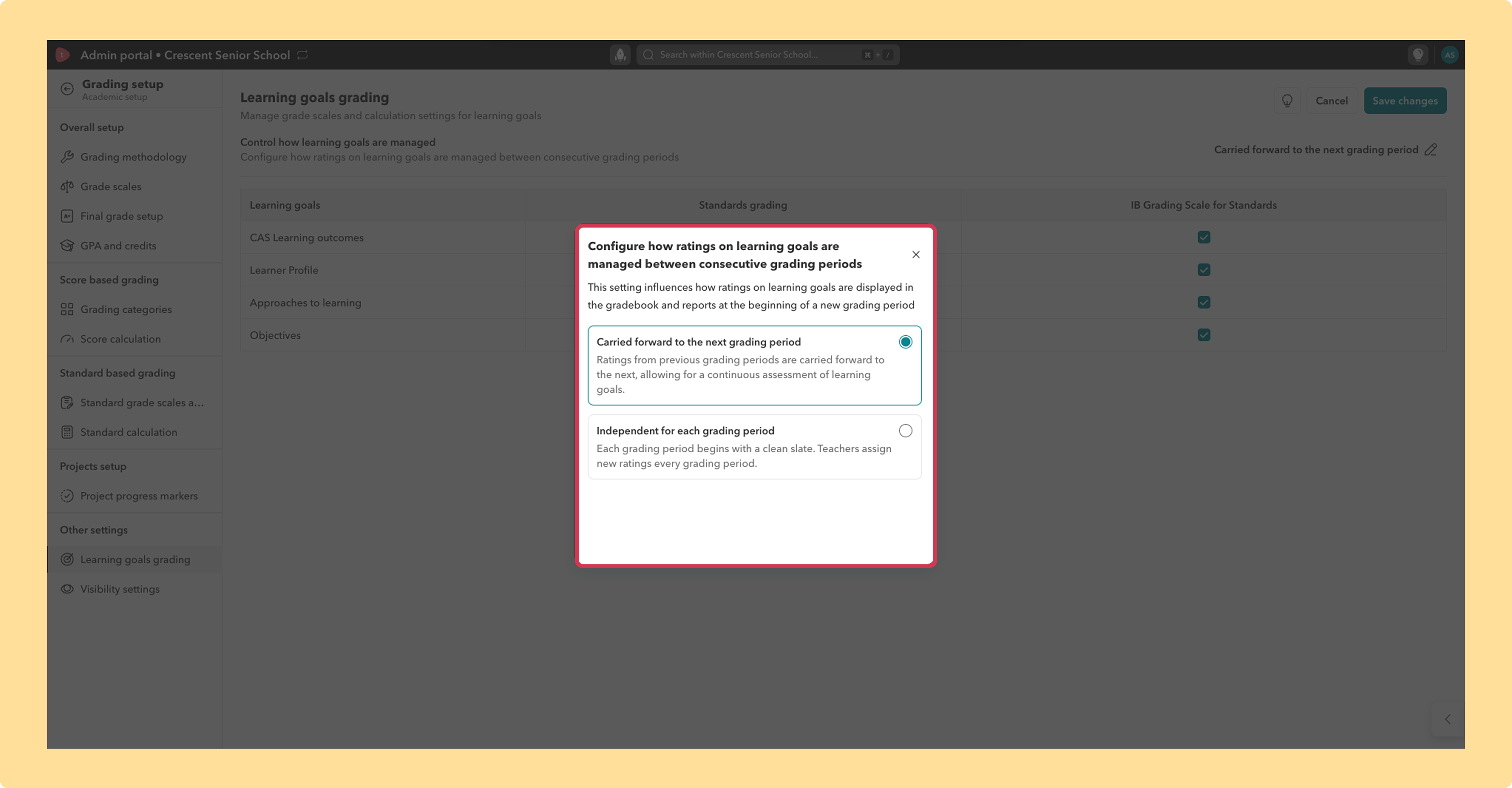Image resolution: width=1512 pixels, height=788 pixels.
Task: Click the Grade scales balance icon
Action: 67,186
